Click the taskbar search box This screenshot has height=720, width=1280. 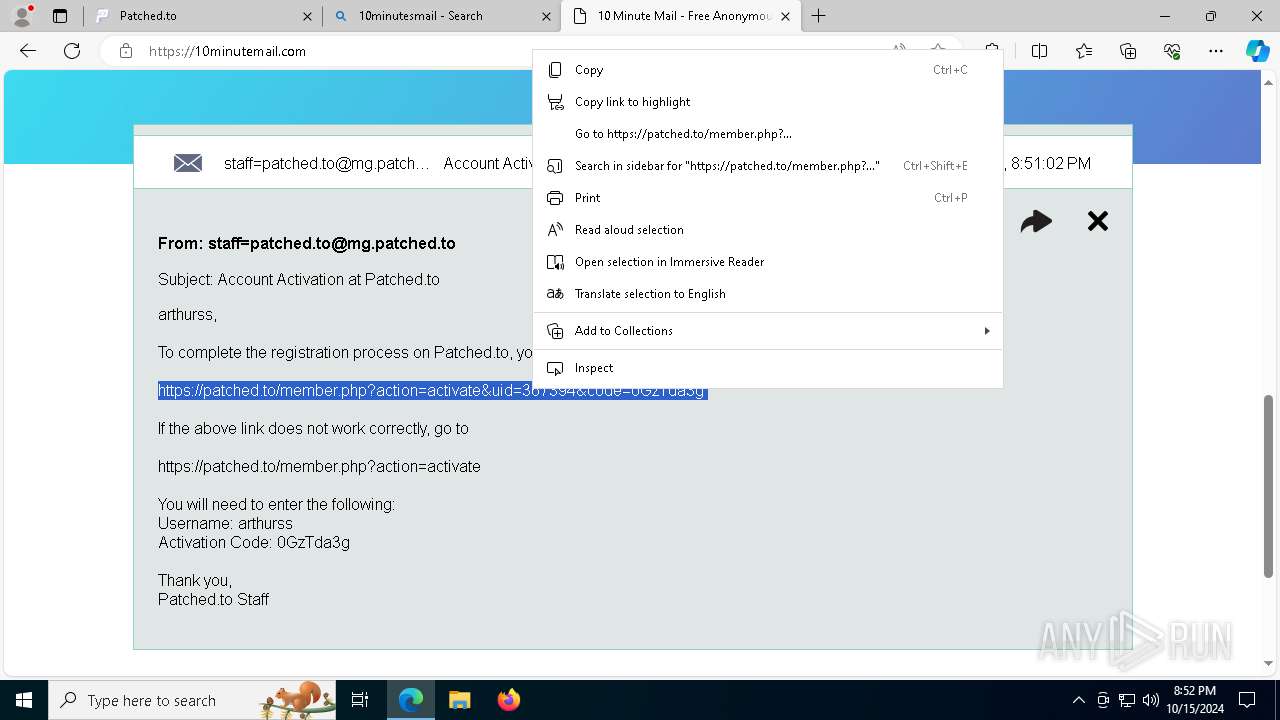point(192,700)
